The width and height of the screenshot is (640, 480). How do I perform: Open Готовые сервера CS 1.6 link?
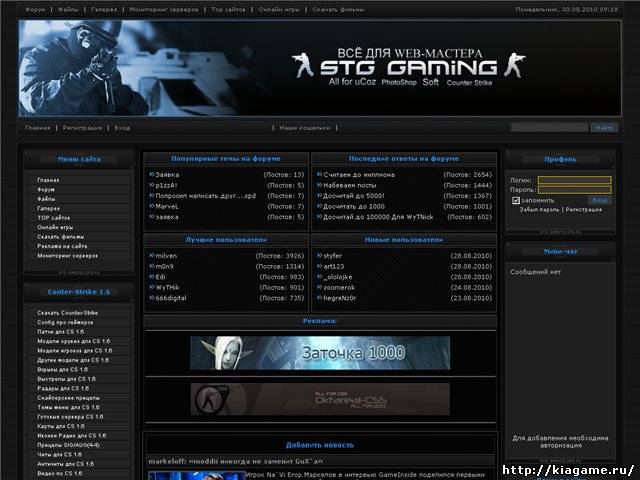[x=70, y=417]
